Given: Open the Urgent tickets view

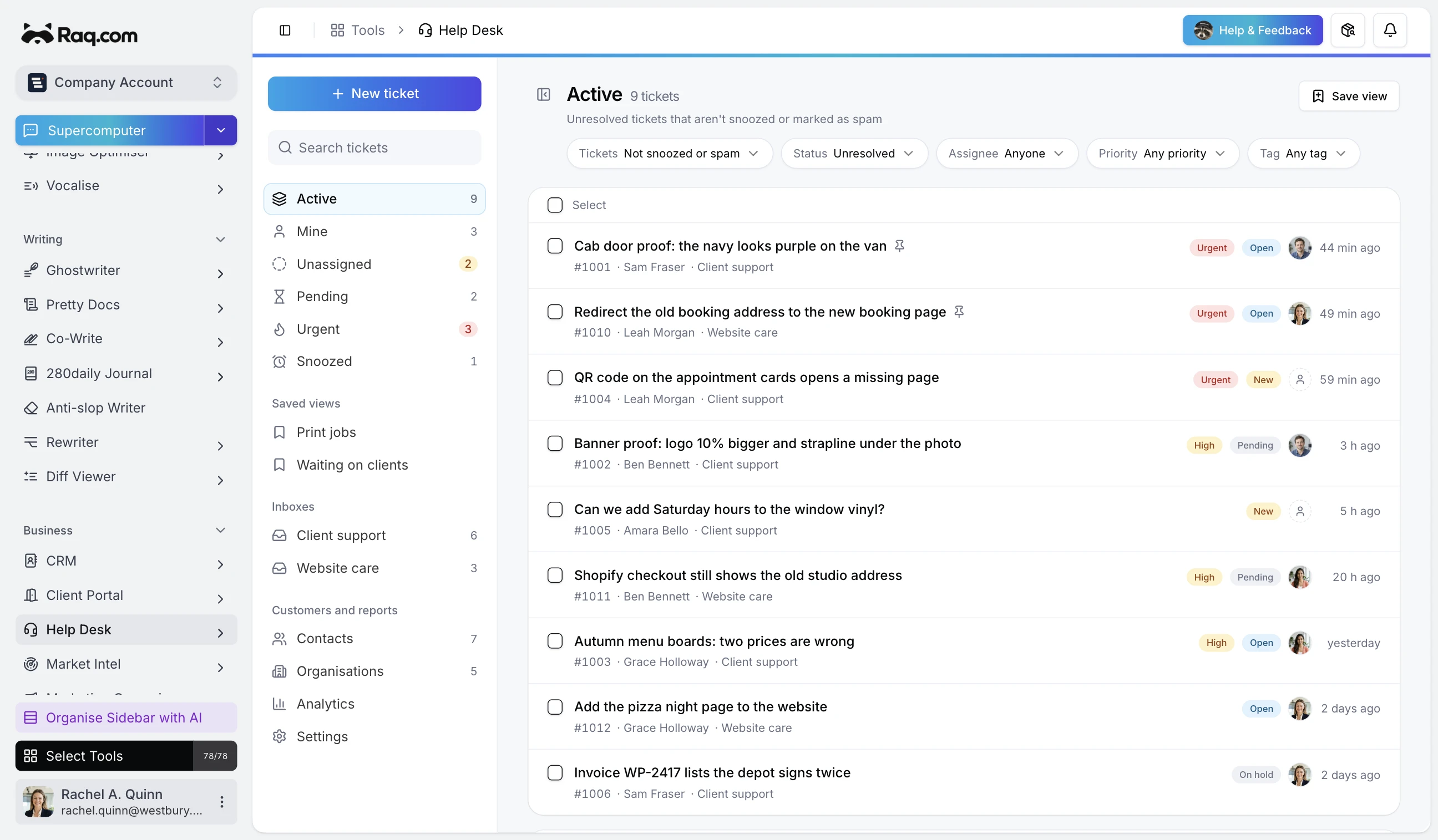Looking at the screenshot, I should tap(374, 328).
